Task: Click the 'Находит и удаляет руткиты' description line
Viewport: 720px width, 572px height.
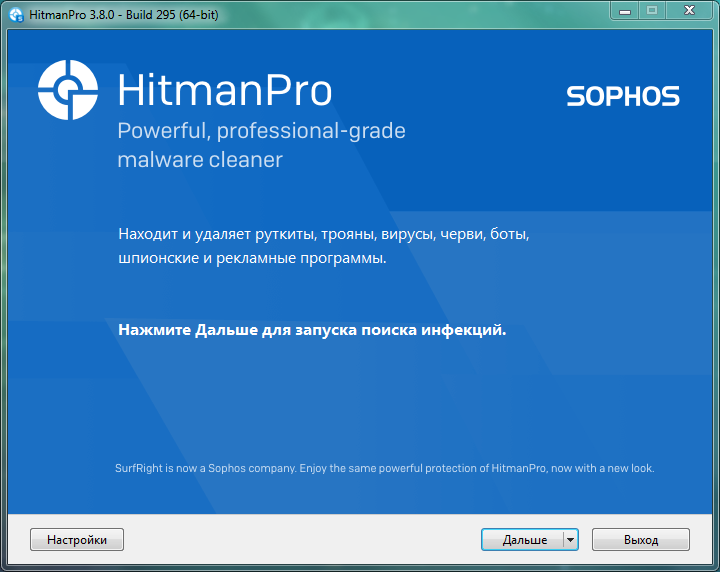Action: (324, 234)
